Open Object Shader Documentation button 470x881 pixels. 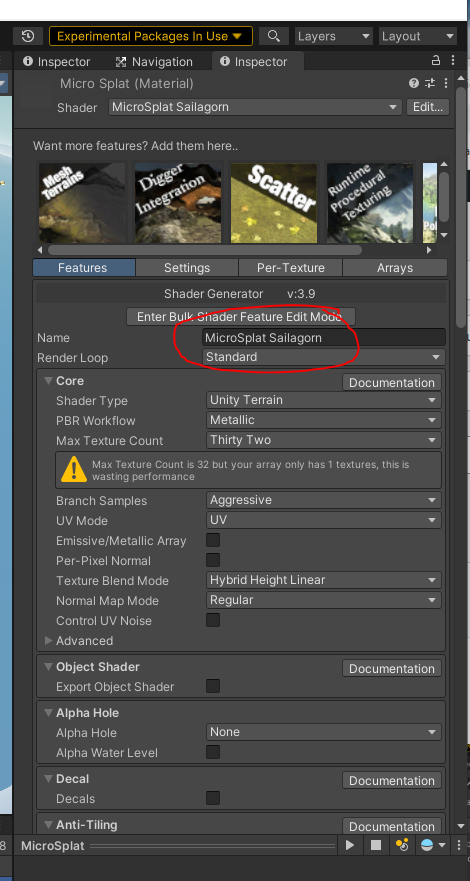(392, 669)
